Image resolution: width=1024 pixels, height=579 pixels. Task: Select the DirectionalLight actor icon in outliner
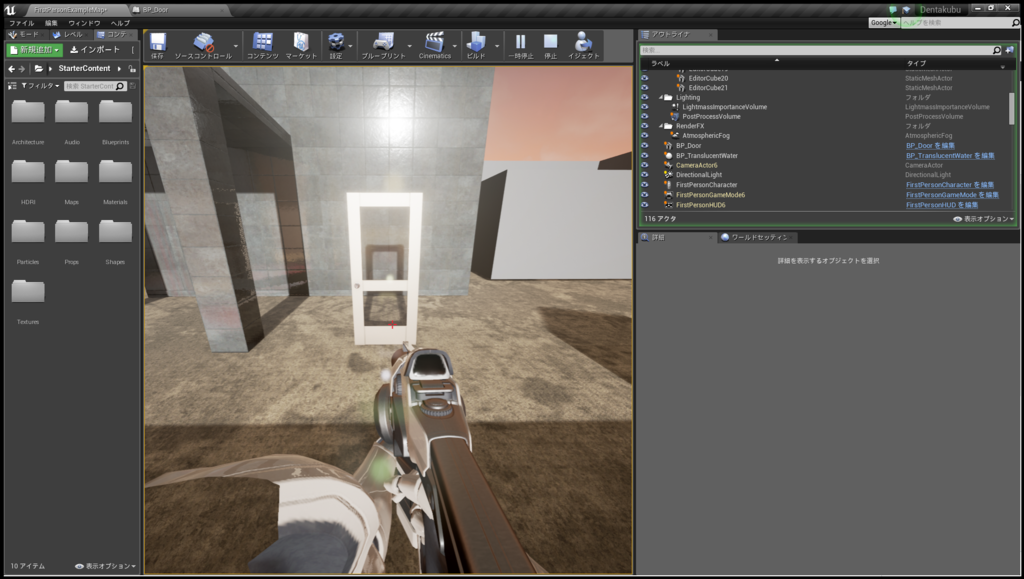(668, 175)
